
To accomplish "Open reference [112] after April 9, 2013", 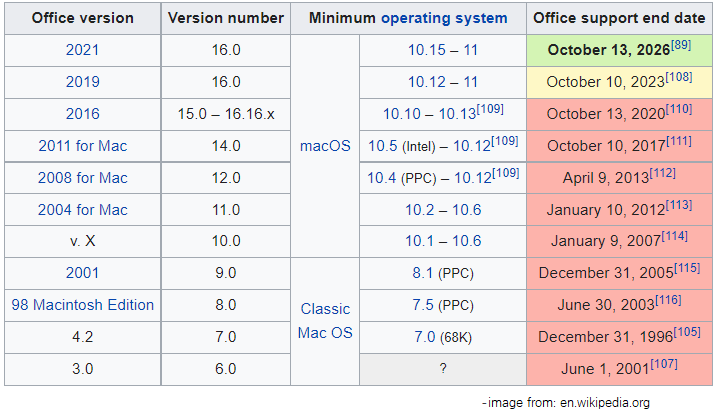I will point(663,173).
